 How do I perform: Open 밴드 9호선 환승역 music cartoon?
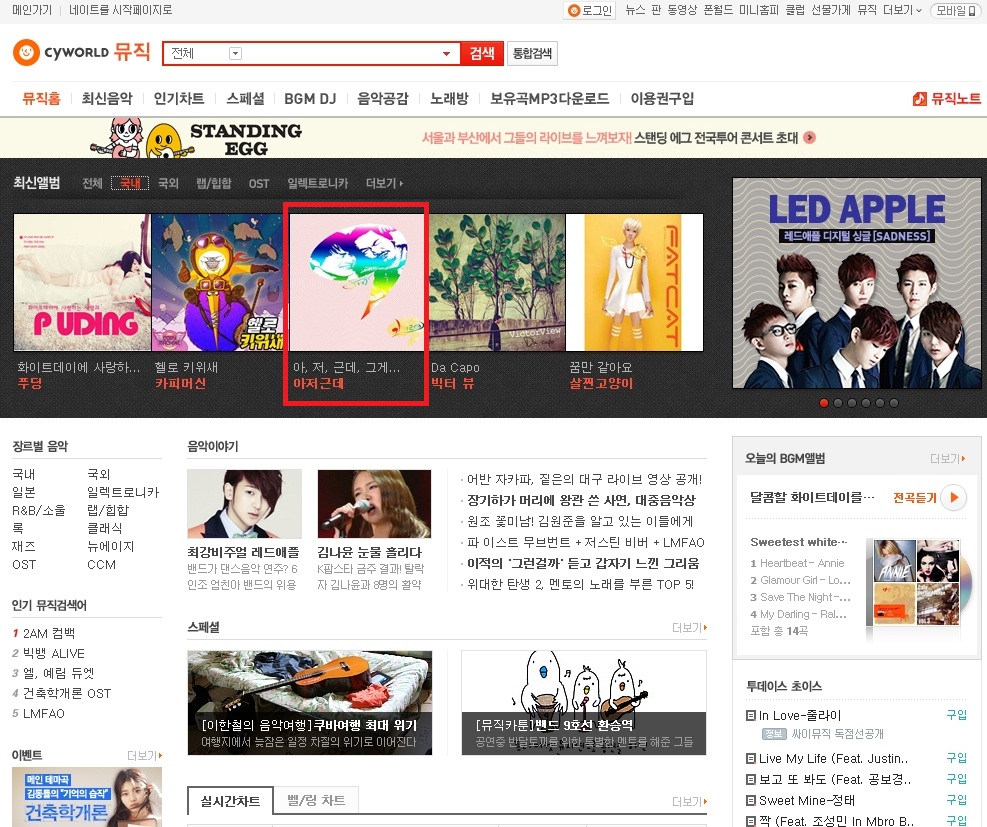click(584, 703)
